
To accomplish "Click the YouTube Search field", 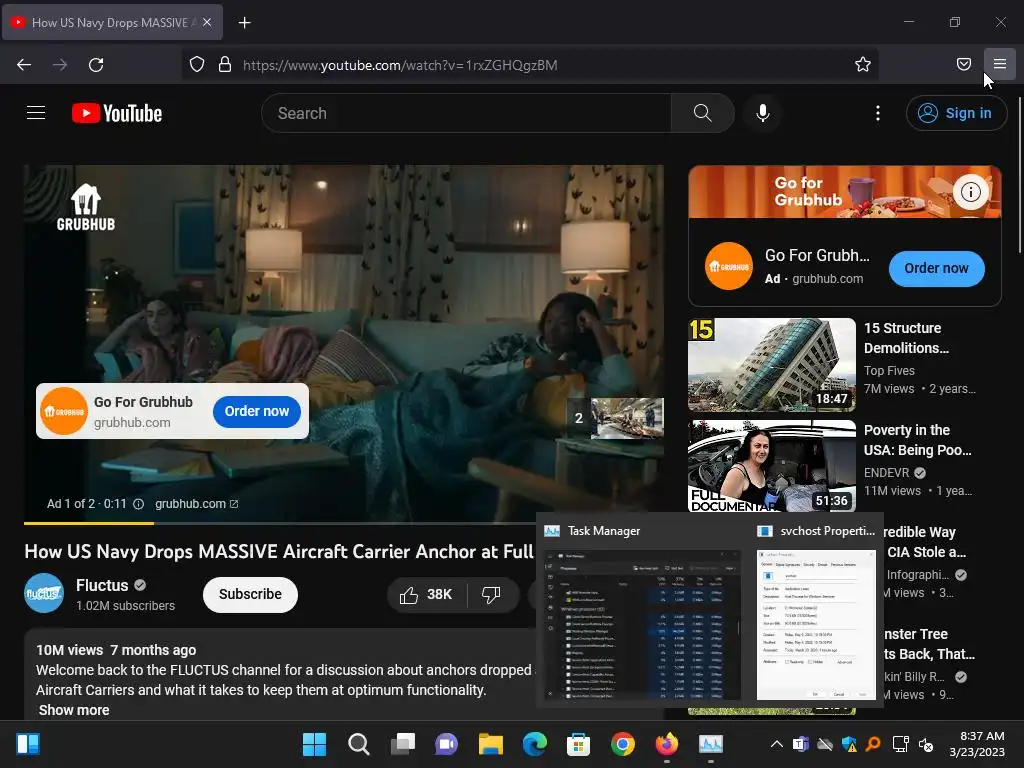I will [466, 113].
